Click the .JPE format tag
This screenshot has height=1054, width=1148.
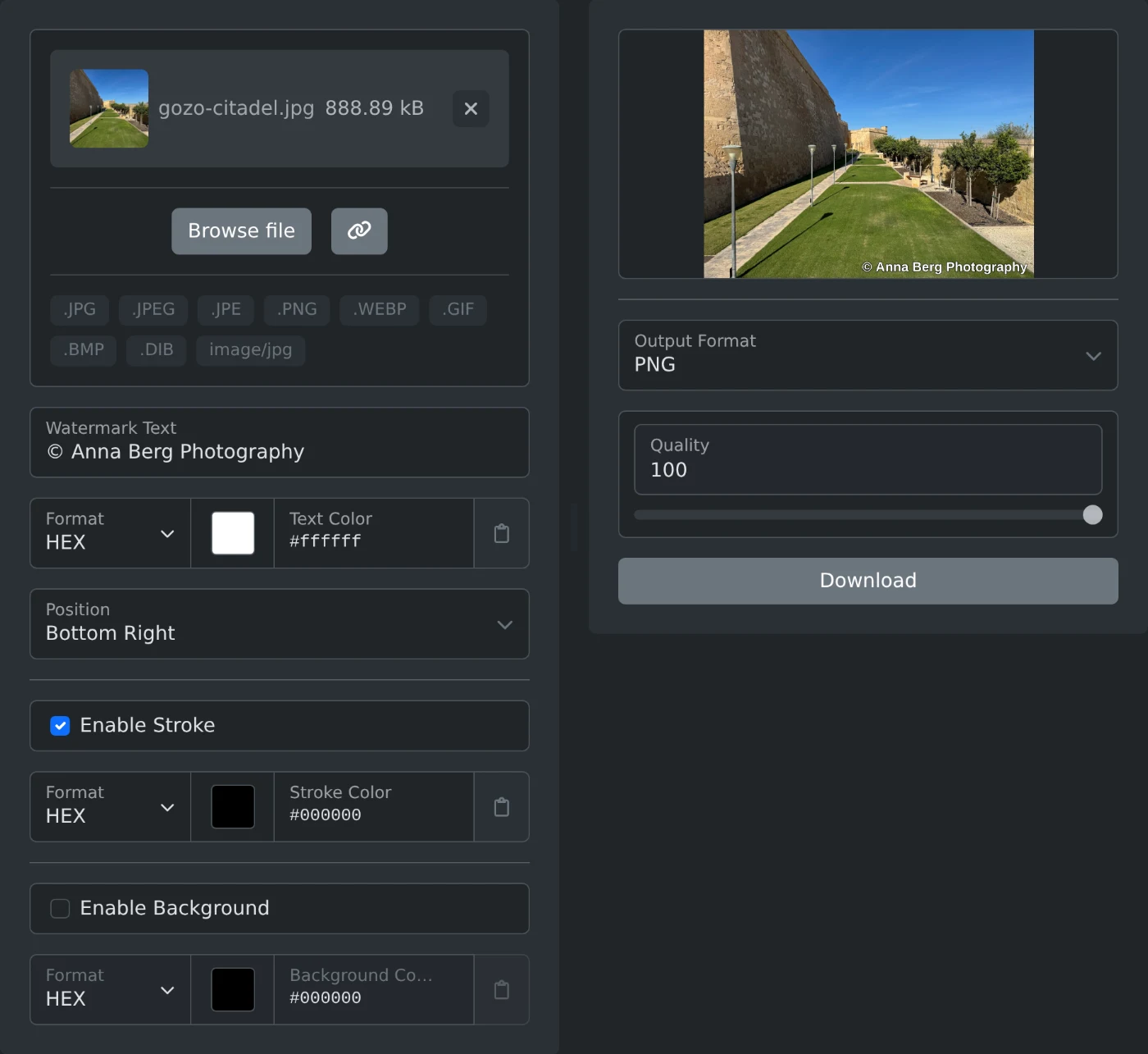[226, 310]
